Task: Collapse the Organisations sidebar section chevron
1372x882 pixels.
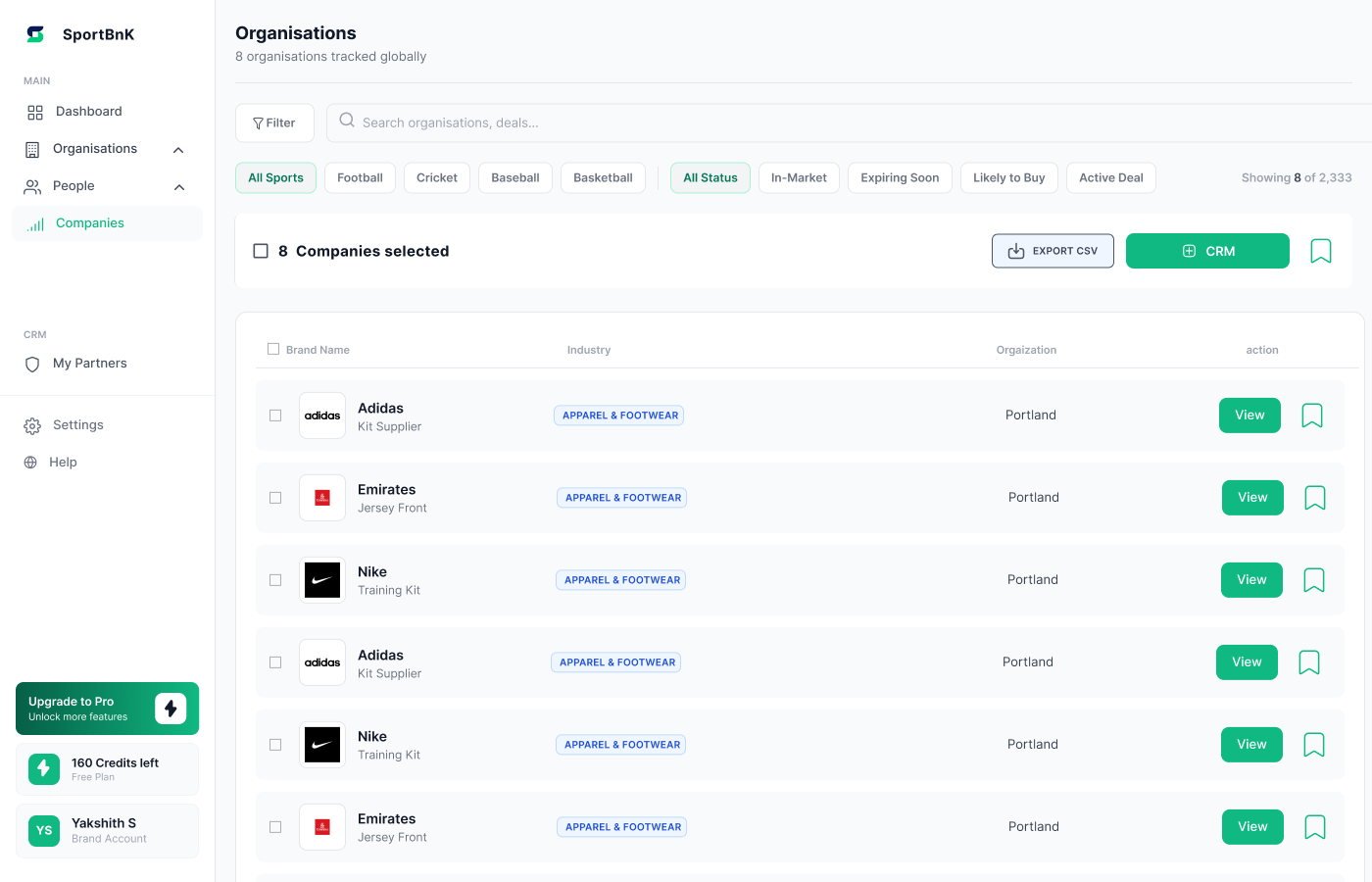Action: 178,150
